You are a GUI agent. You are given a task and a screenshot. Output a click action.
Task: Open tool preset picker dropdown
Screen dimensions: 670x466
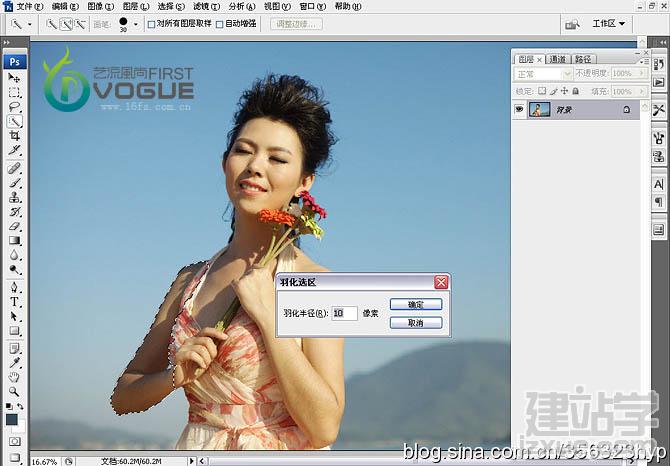point(29,24)
